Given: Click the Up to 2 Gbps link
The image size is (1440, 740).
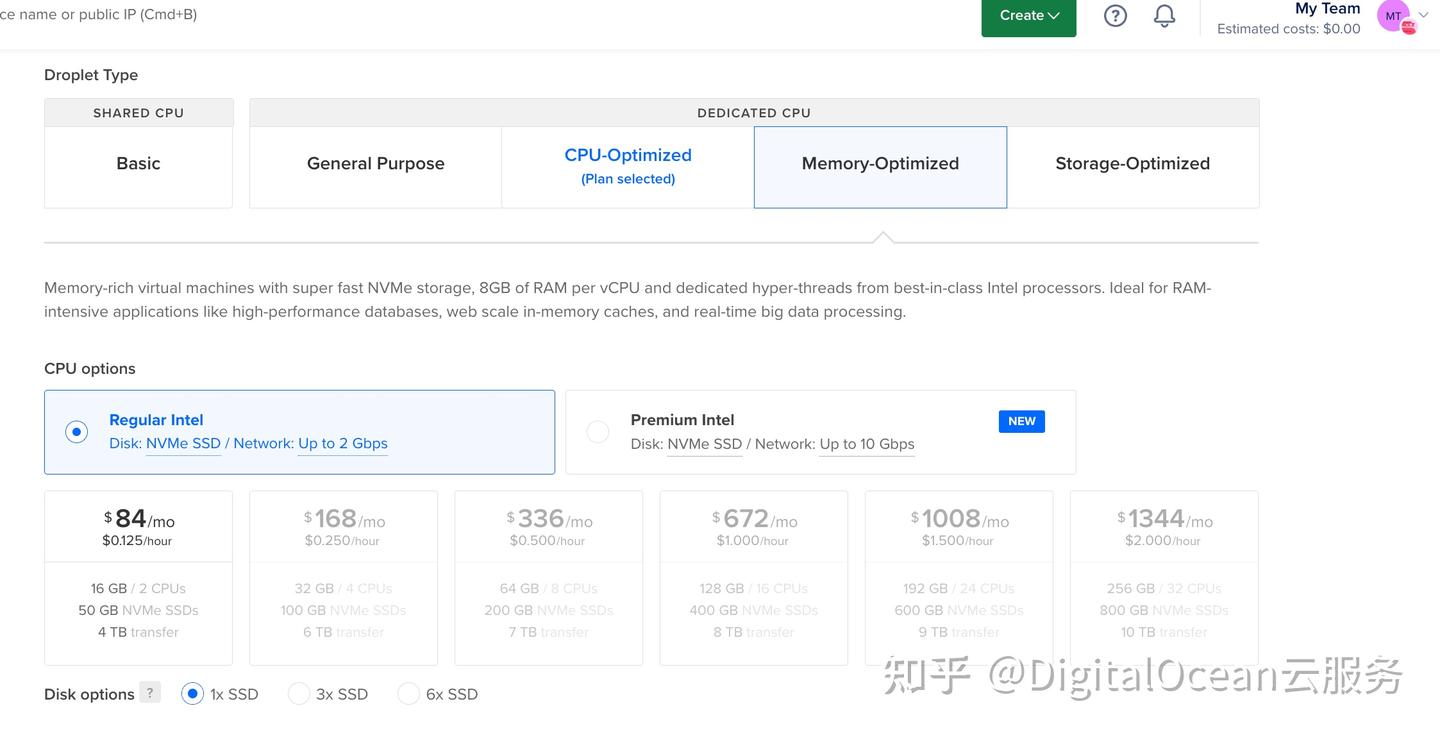Looking at the screenshot, I should click(x=342, y=443).
